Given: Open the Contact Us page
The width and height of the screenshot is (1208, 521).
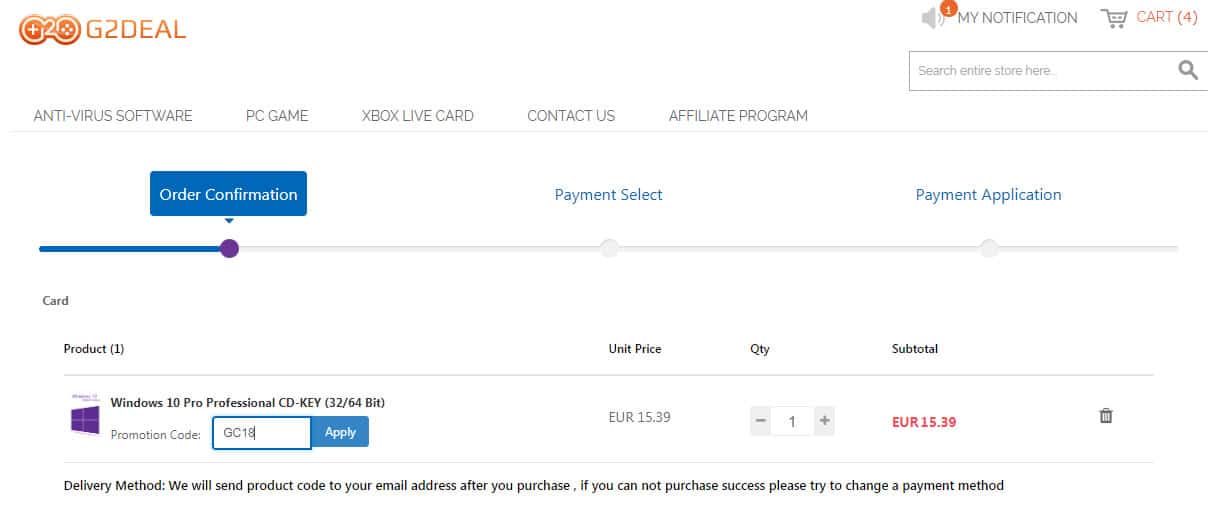Looking at the screenshot, I should click(571, 116).
